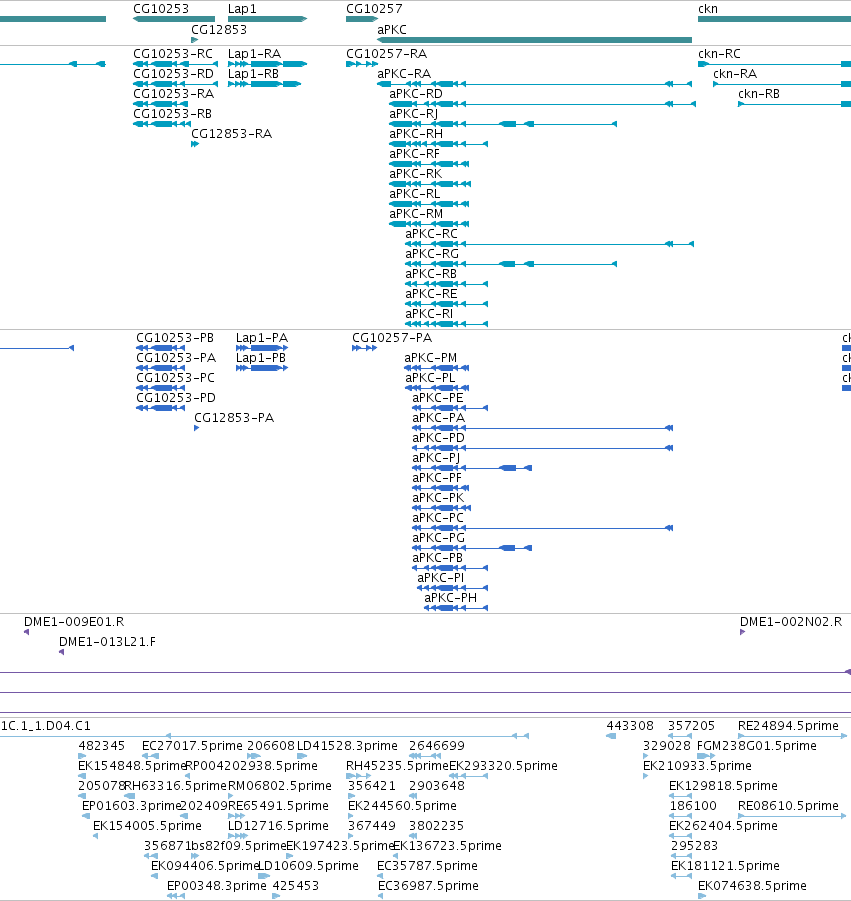Click transcript CG10253-RB
This screenshot has width=851, height=901.
161,124
